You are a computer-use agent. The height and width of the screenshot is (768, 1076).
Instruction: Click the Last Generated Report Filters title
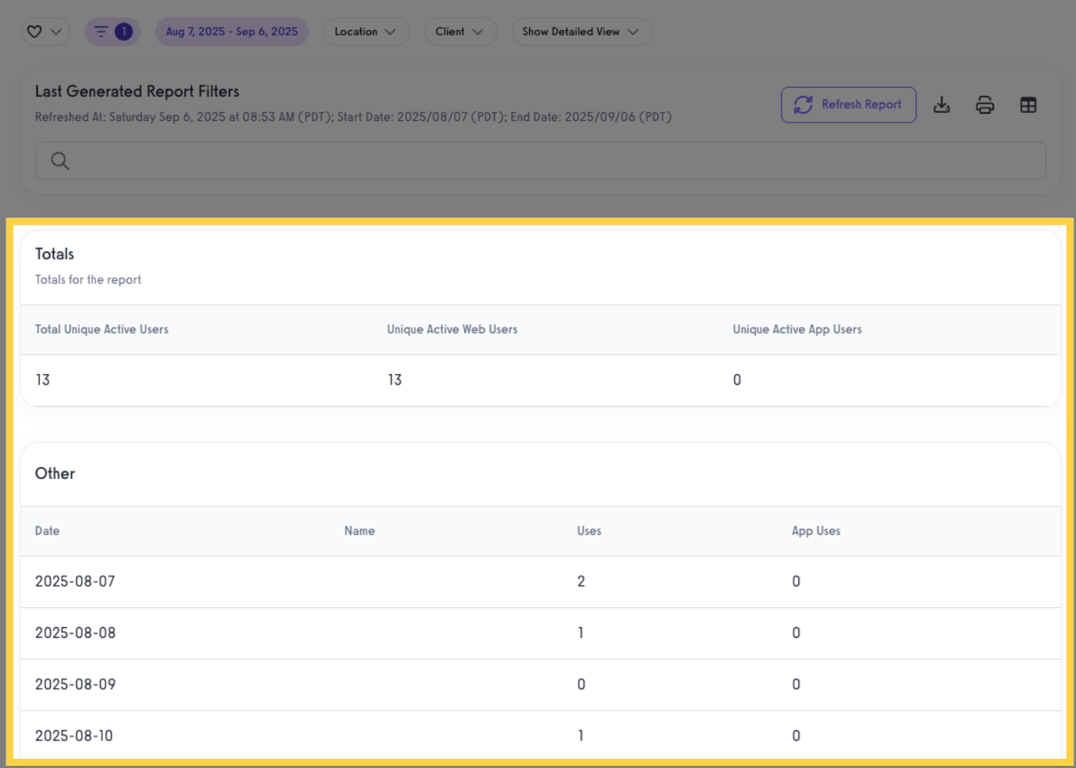pos(137,91)
